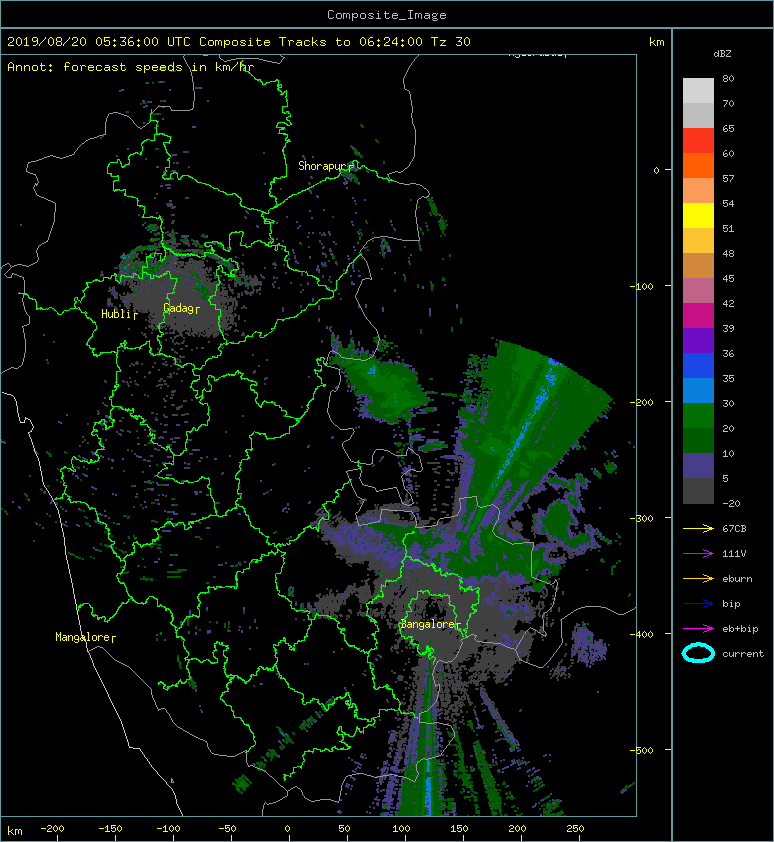This screenshot has width=774, height=842.
Task: Select the violet 36–39 dBZ swatch
Action: pyautogui.click(x=698, y=340)
